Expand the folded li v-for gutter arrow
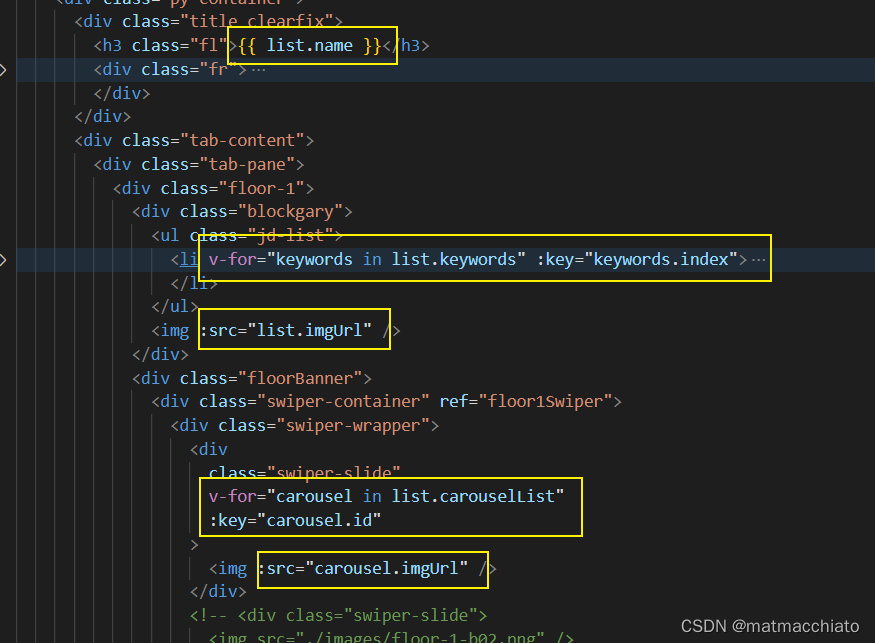Image resolution: width=875 pixels, height=643 pixels. tap(3, 260)
